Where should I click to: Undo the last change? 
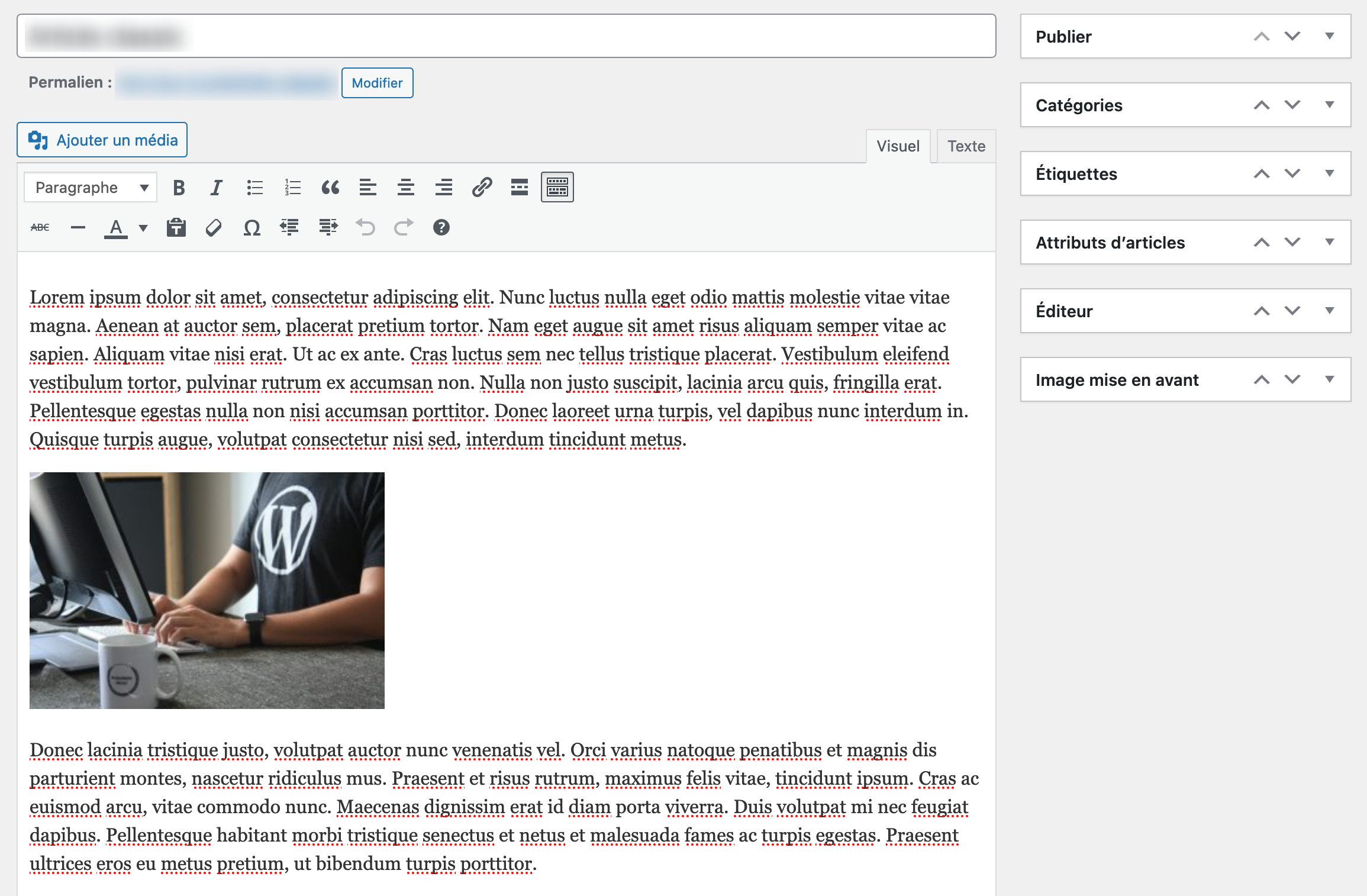[x=365, y=227]
